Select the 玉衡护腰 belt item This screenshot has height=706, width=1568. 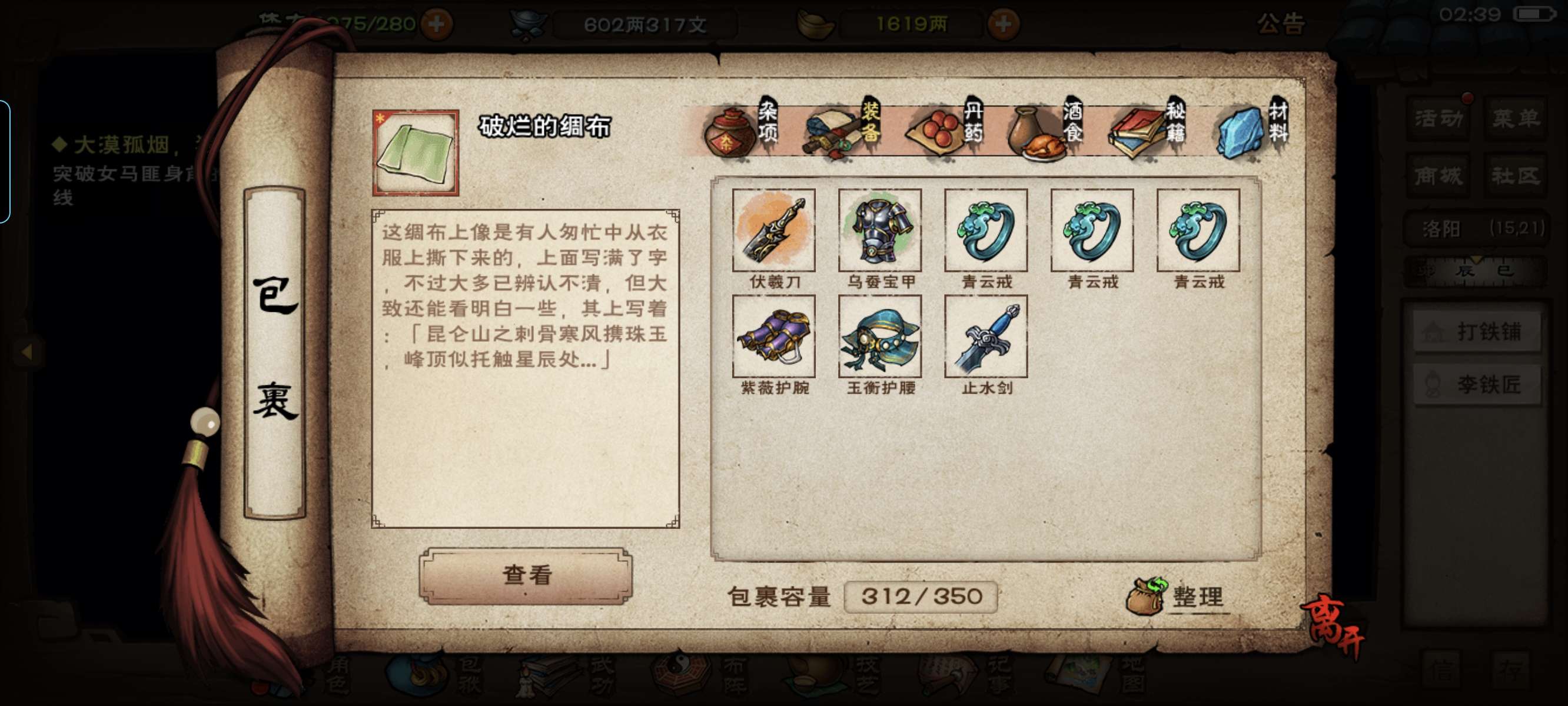[x=879, y=336]
